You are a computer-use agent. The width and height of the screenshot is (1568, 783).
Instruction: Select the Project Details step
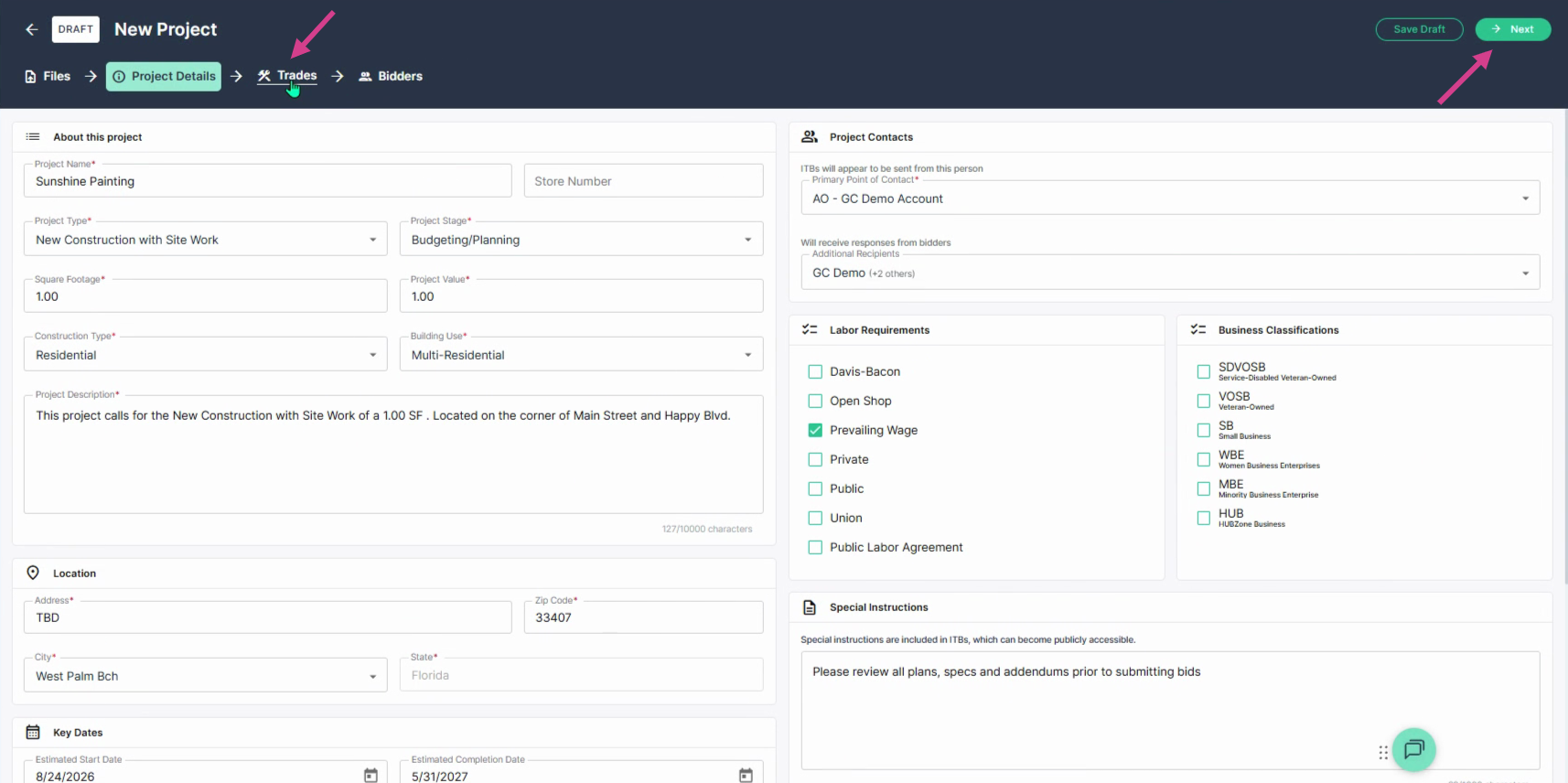click(x=164, y=77)
